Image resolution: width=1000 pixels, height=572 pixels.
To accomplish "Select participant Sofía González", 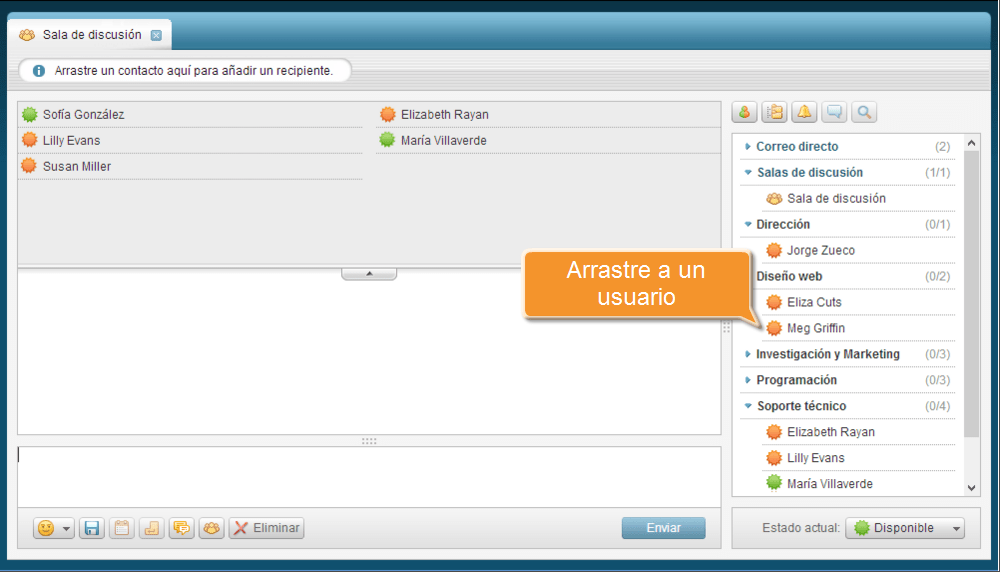I will click(83, 114).
